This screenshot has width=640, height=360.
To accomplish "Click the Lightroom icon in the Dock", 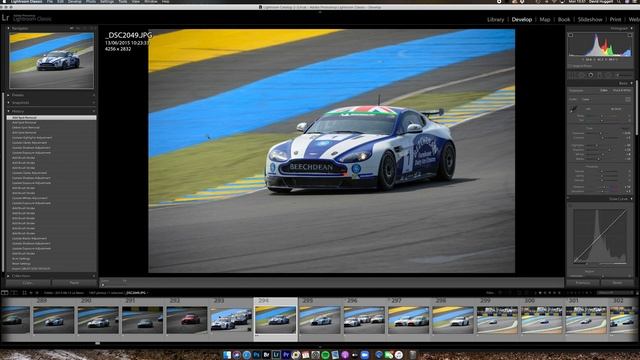I will 276,355.
